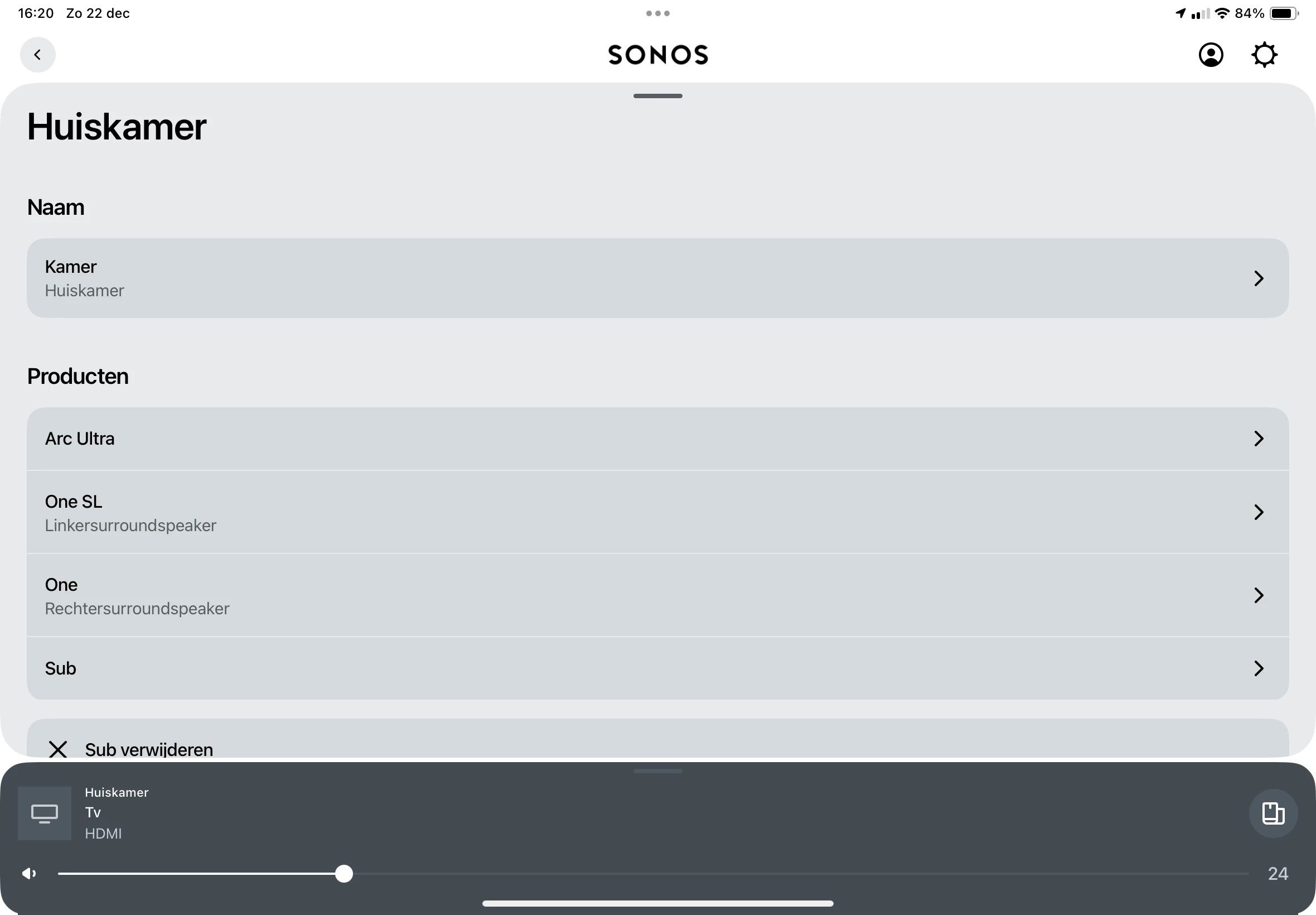The height and width of the screenshot is (915, 1316).
Task: Open the Sub product chevron
Action: tap(1259, 668)
